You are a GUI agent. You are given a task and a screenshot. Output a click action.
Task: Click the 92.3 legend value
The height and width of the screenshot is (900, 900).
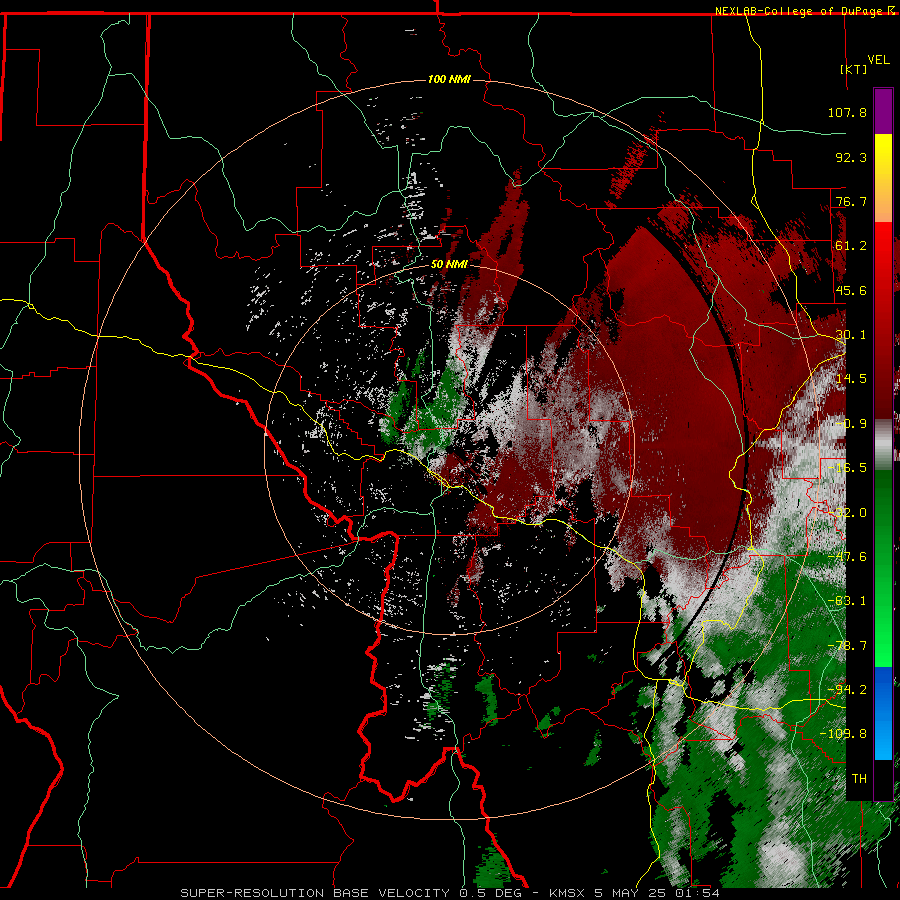(x=851, y=157)
